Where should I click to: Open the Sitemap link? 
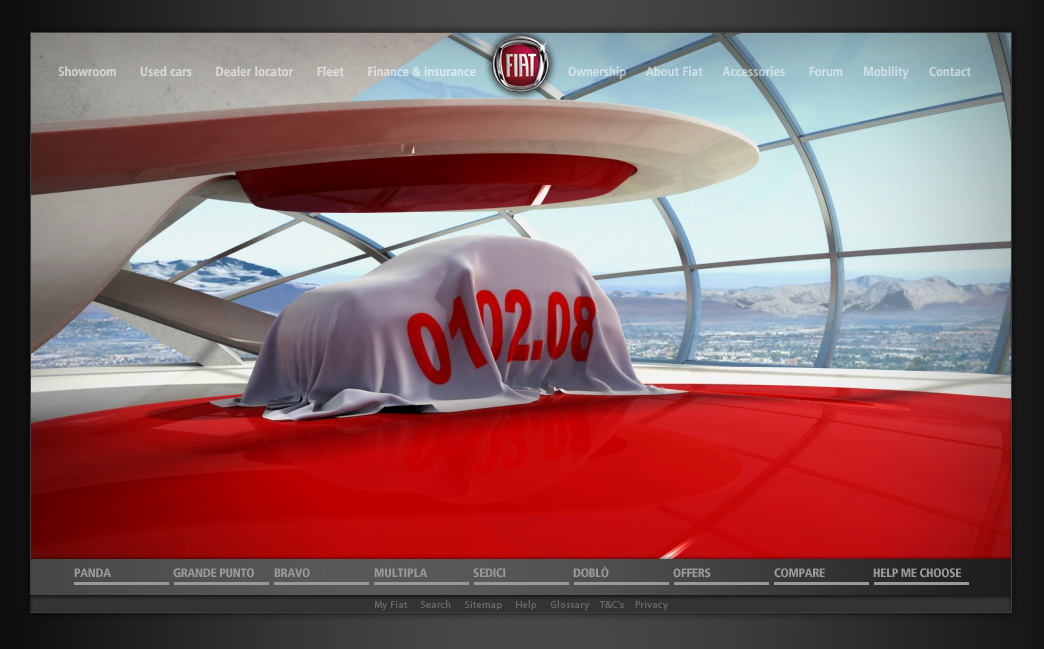[x=483, y=605]
